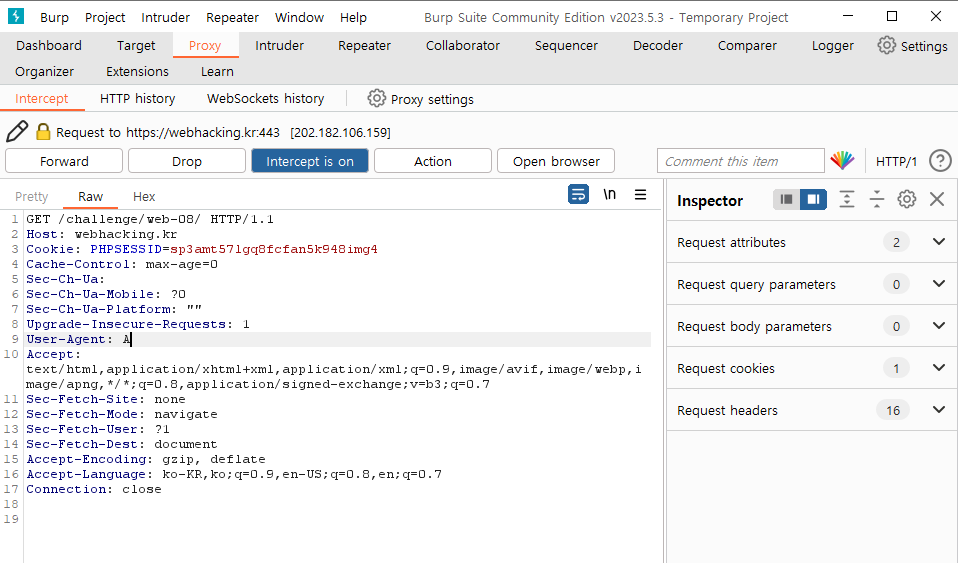
Task: Click the Host: webhacking.kr line
Action: click(x=101, y=234)
